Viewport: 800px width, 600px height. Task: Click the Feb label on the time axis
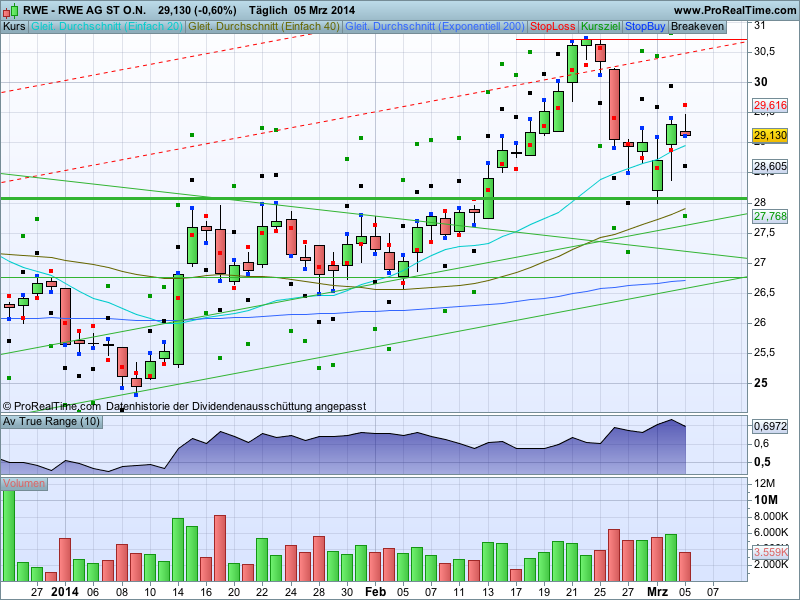(x=376, y=592)
